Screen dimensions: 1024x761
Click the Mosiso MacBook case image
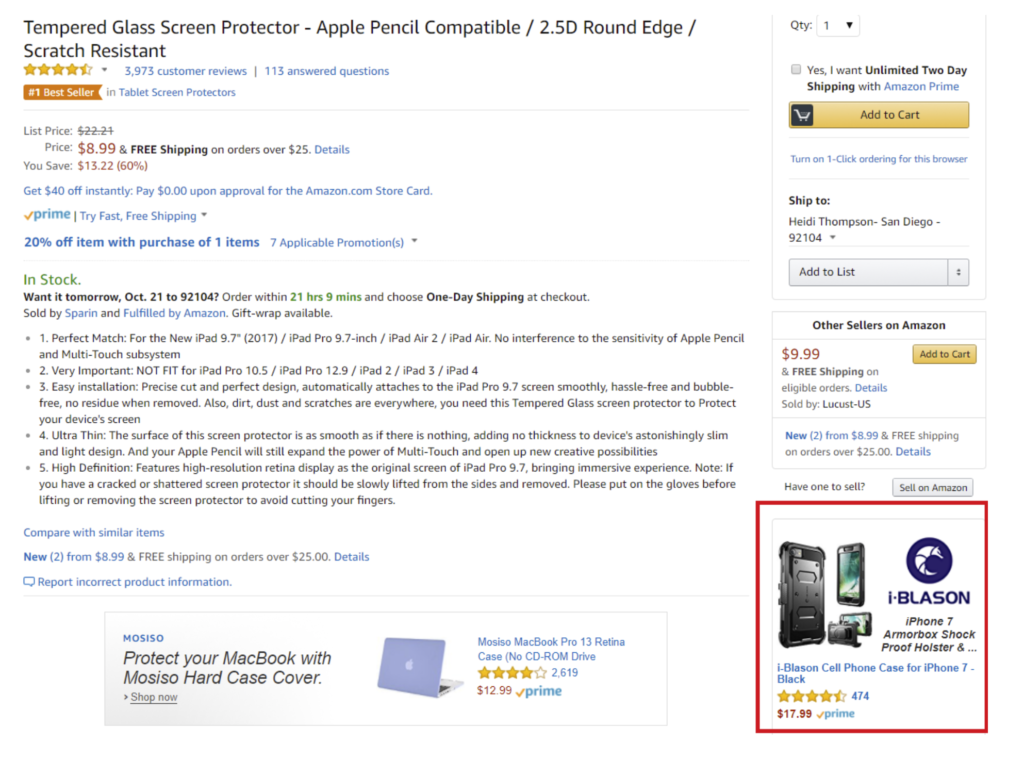[419, 666]
